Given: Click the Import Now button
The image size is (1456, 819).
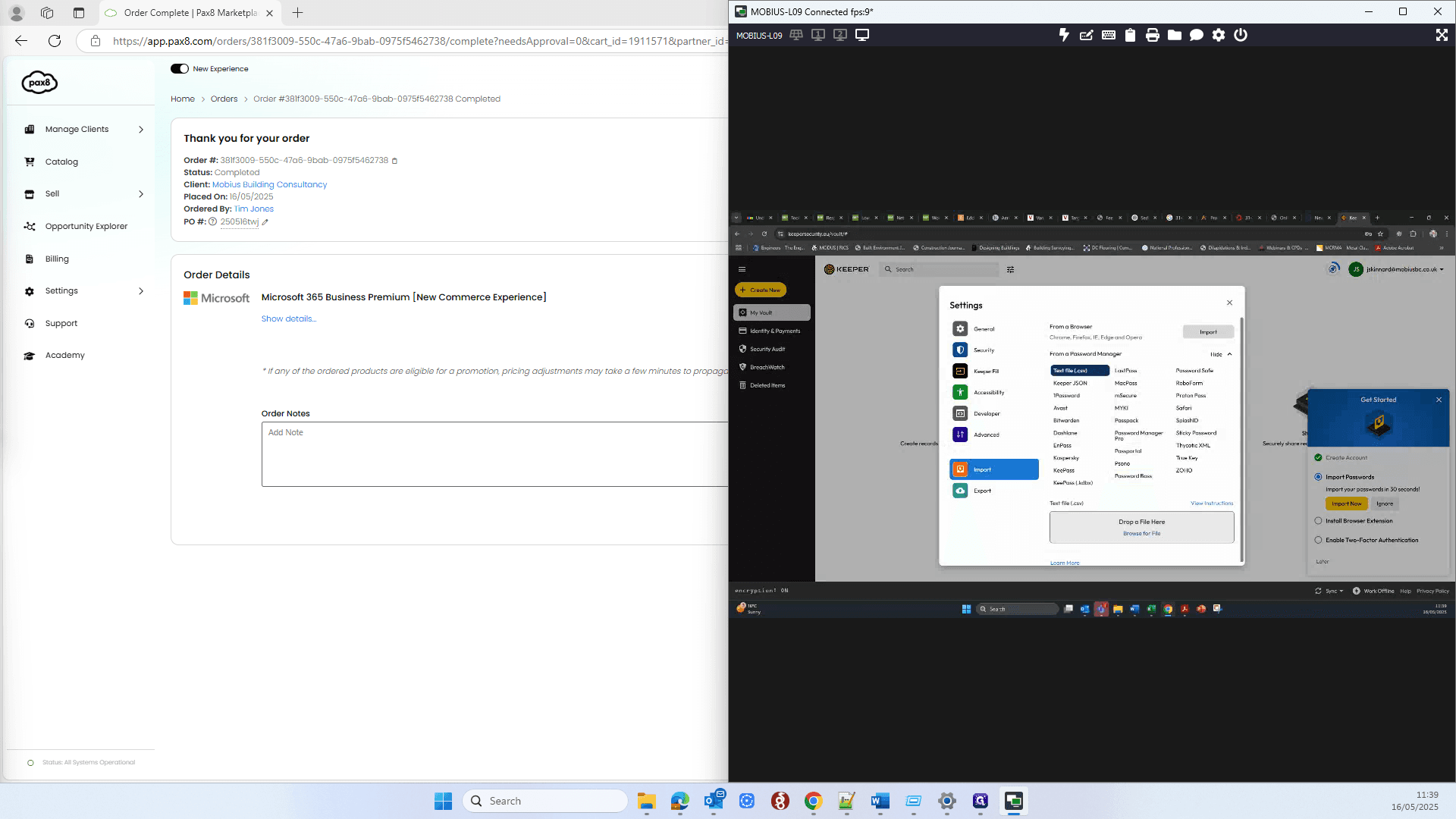Looking at the screenshot, I should pyautogui.click(x=1347, y=504).
